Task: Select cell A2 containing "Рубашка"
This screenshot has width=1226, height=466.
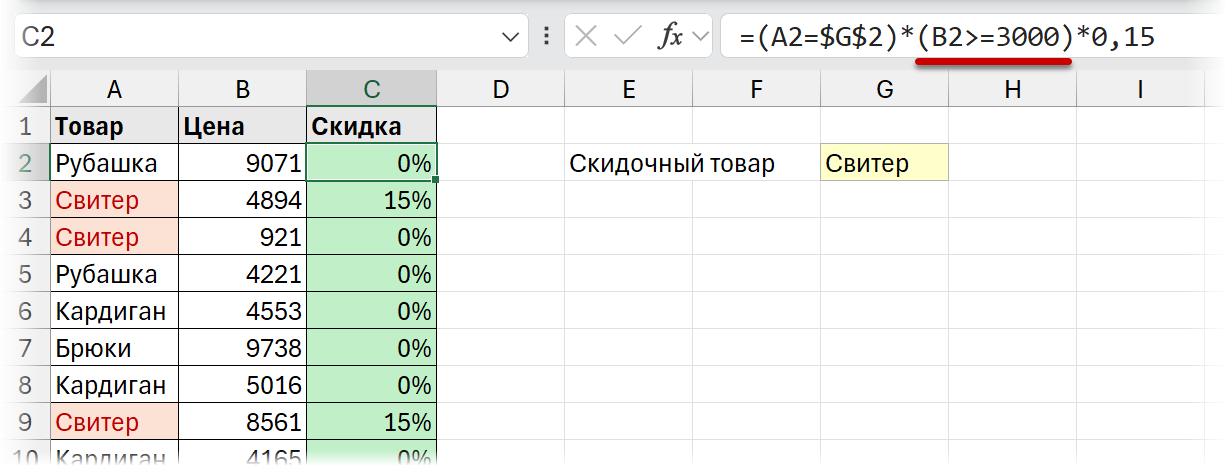Action: 114,163
